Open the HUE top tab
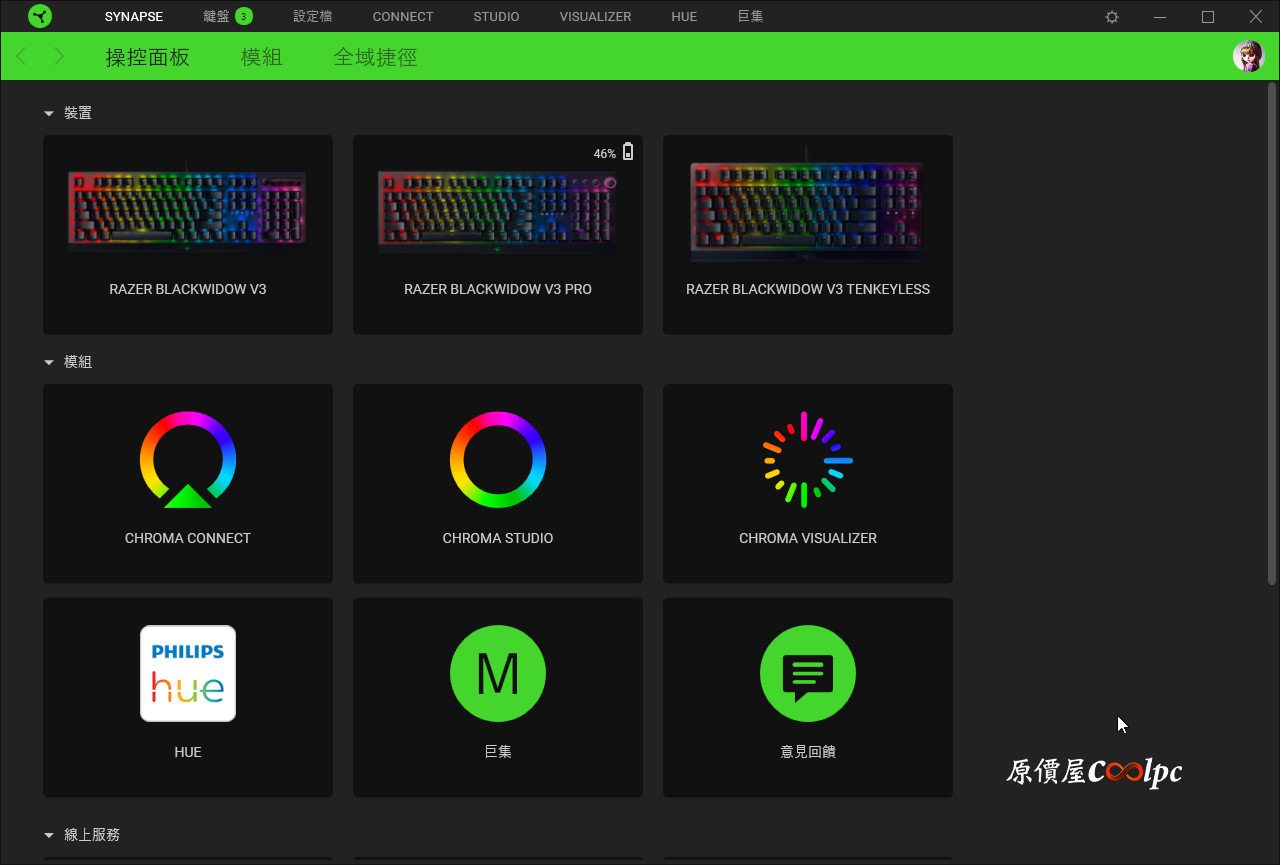 [x=684, y=17]
